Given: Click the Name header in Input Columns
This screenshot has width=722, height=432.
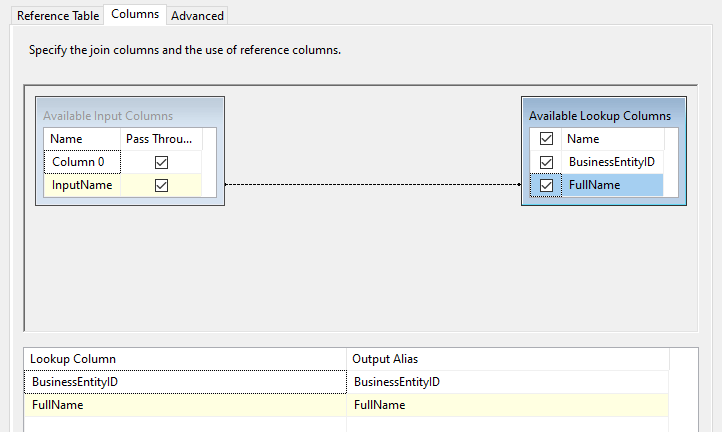Looking at the screenshot, I should point(82,139).
